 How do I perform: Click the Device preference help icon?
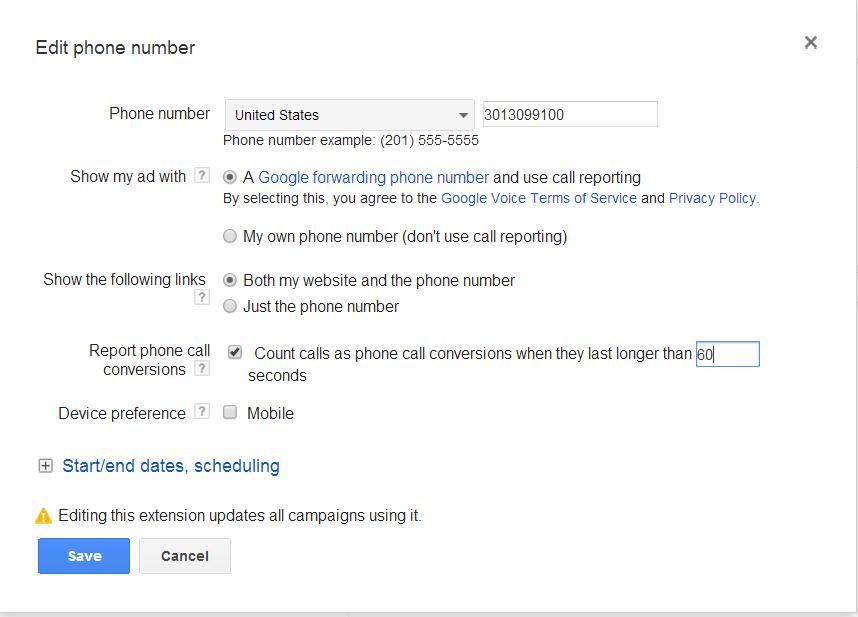point(202,412)
